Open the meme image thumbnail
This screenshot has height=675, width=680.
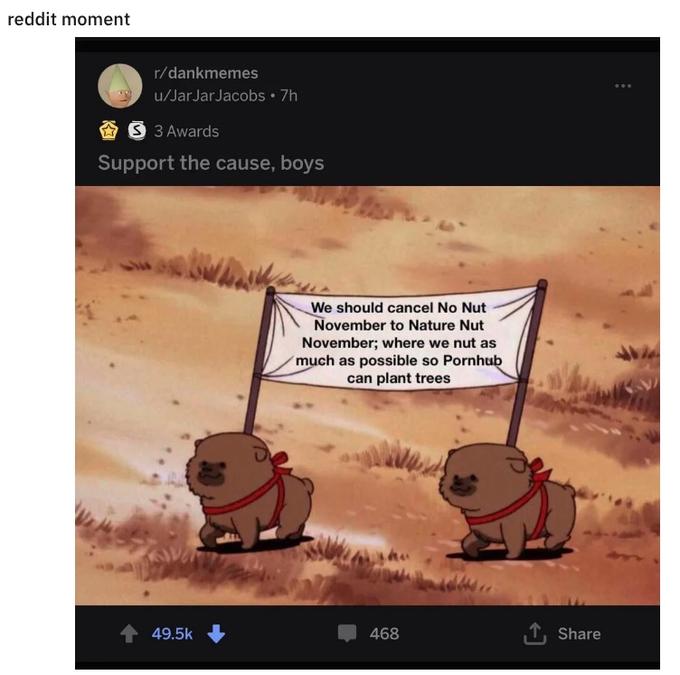pos(367,395)
